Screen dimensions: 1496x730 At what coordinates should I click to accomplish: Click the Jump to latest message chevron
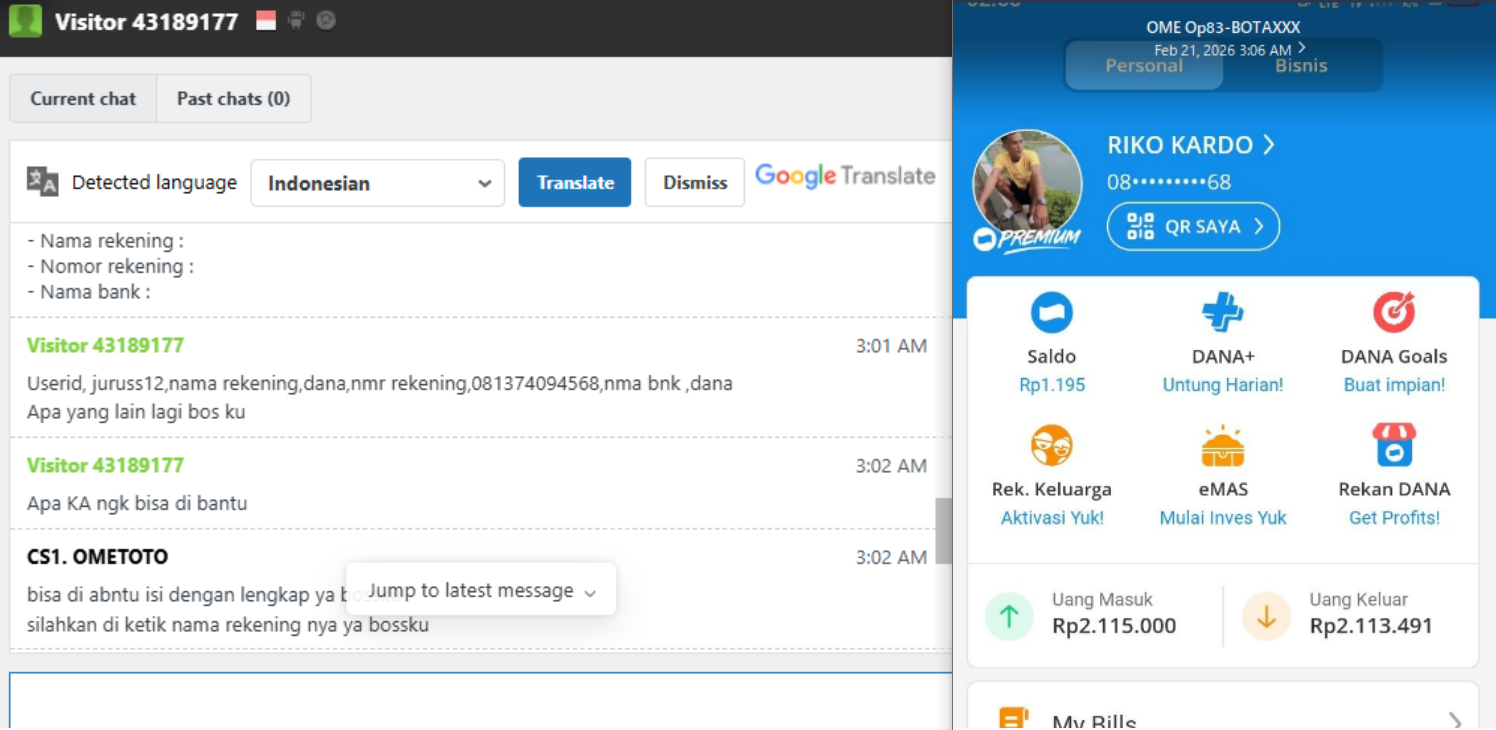click(590, 592)
